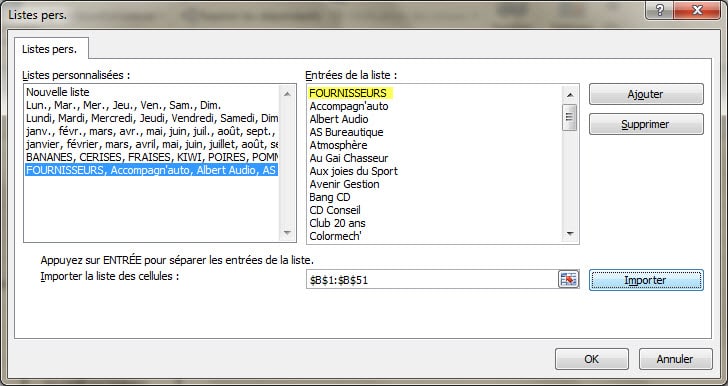Click the Atmosphère entry
The height and width of the screenshot is (386, 728).
point(338,145)
